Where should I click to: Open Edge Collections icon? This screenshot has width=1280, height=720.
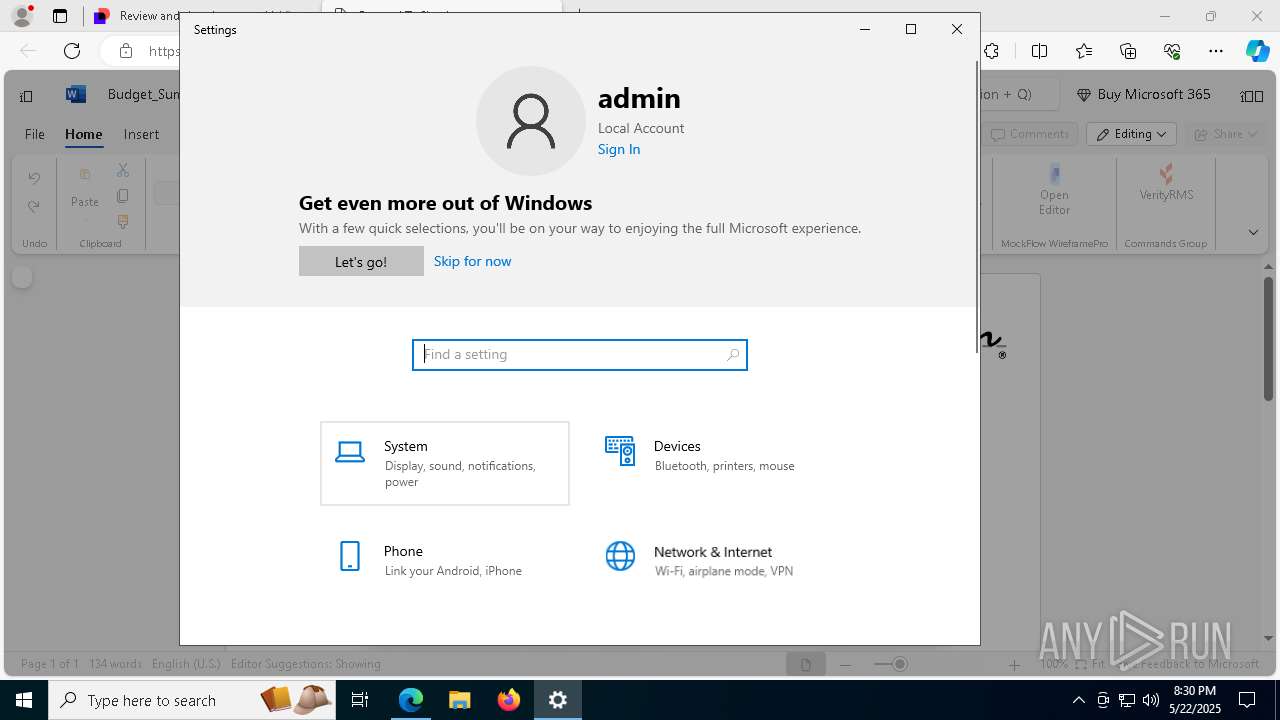click(x=1128, y=51)
